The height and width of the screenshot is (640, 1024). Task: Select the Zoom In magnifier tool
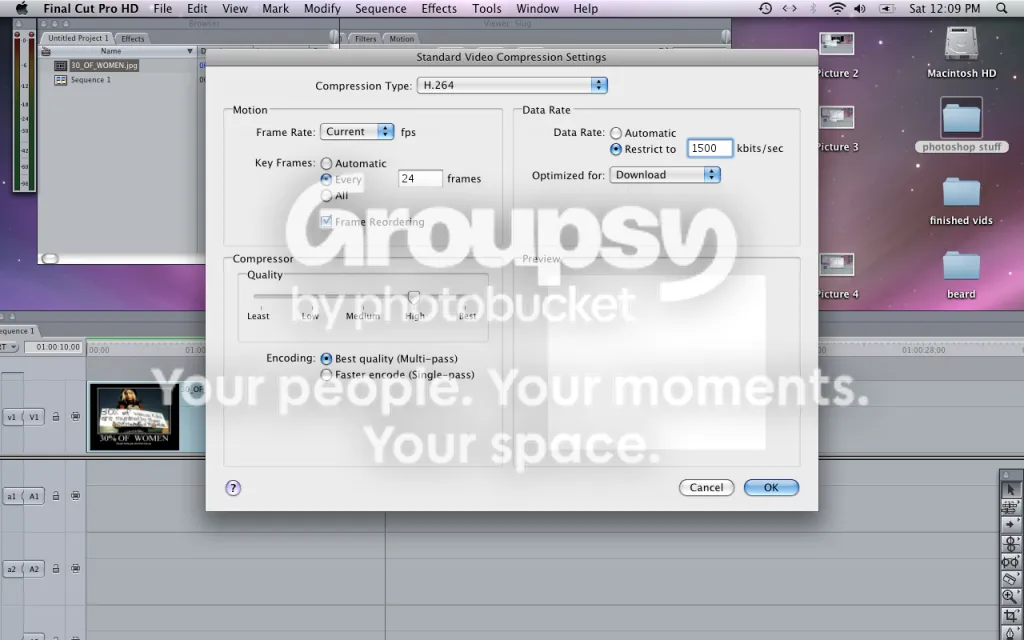coord(1010,596)
